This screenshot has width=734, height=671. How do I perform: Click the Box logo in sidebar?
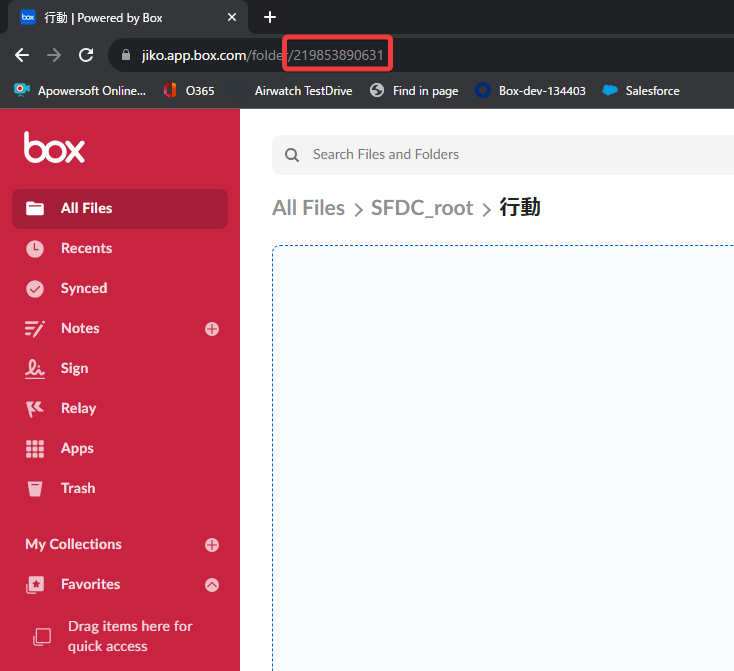54,148
